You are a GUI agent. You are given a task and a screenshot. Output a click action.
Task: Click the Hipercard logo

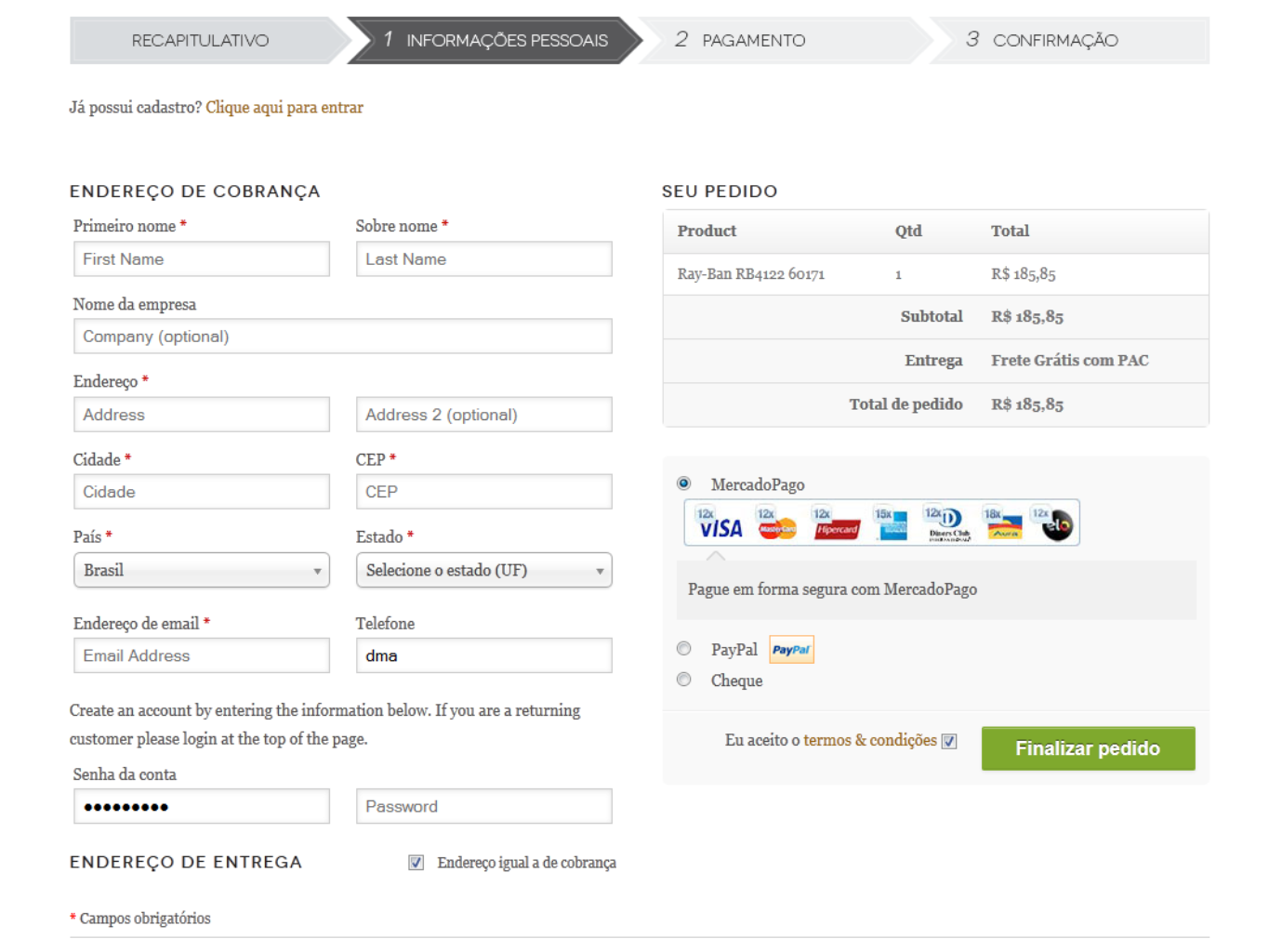(836, 525)
